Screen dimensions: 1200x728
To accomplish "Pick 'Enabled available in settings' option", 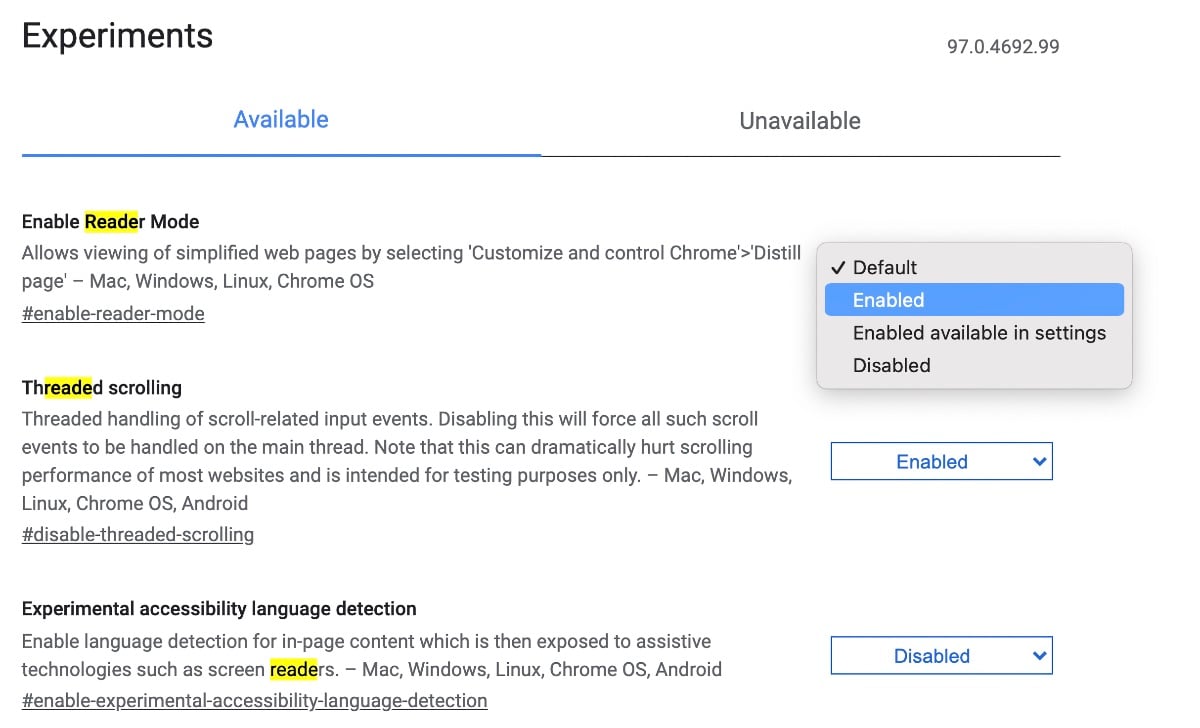I will click(974, 333).
